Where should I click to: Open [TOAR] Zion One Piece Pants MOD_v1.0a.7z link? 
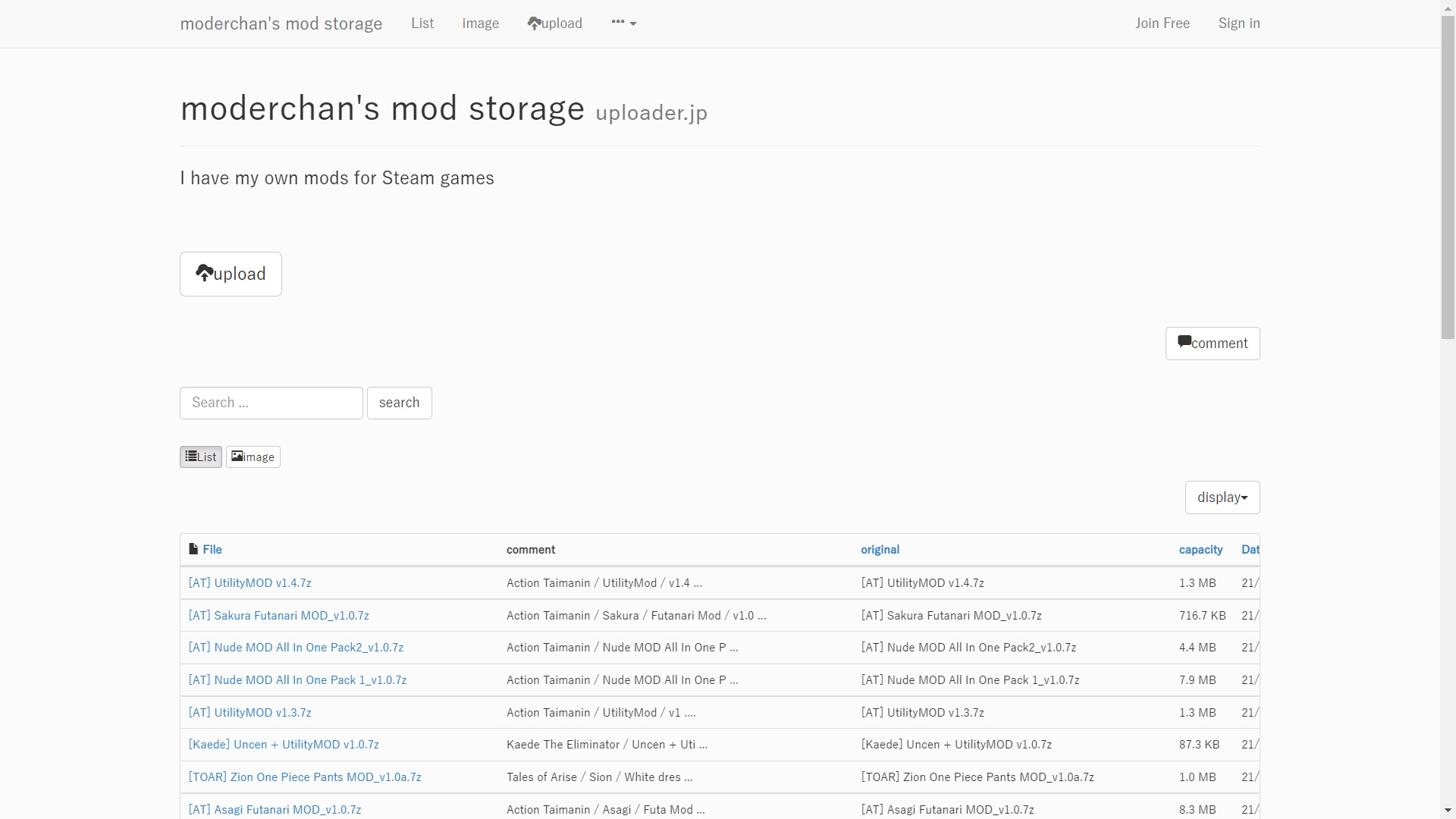305,777
